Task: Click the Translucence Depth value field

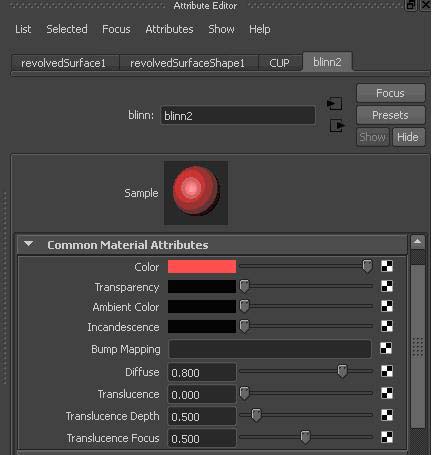Action: tap(202, 416)
